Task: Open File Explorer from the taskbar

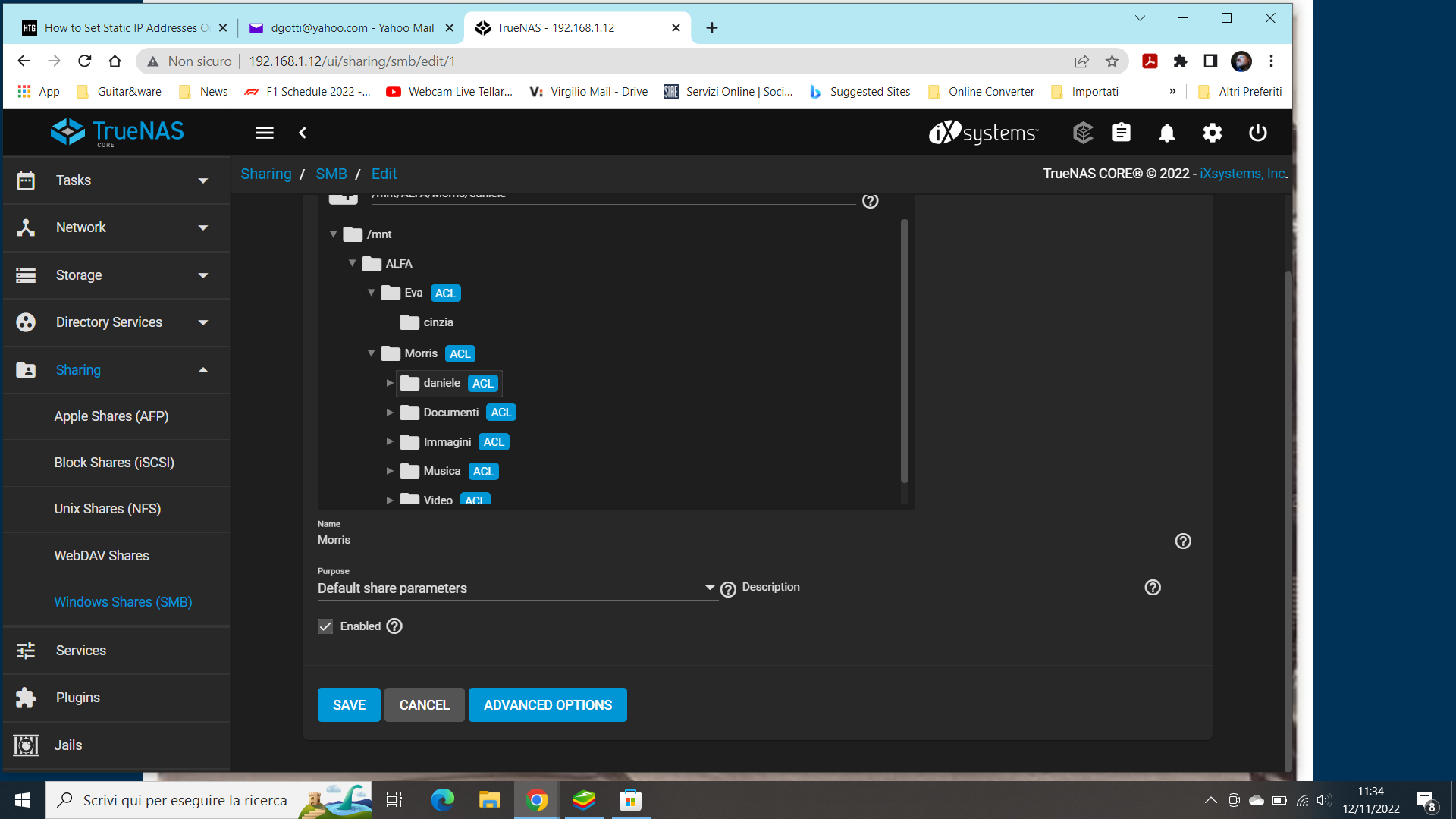Action: click(x=490, y=800)
